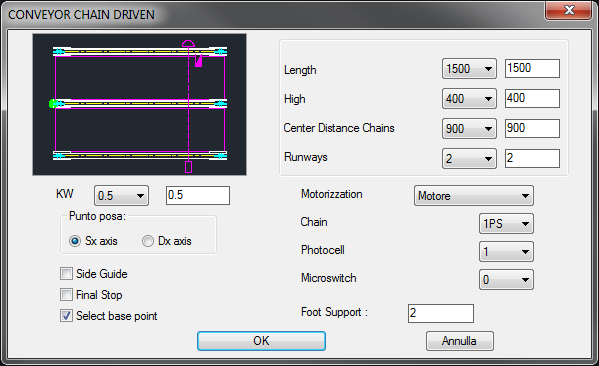Cancel with the Annulla button

tap(460, 341)
